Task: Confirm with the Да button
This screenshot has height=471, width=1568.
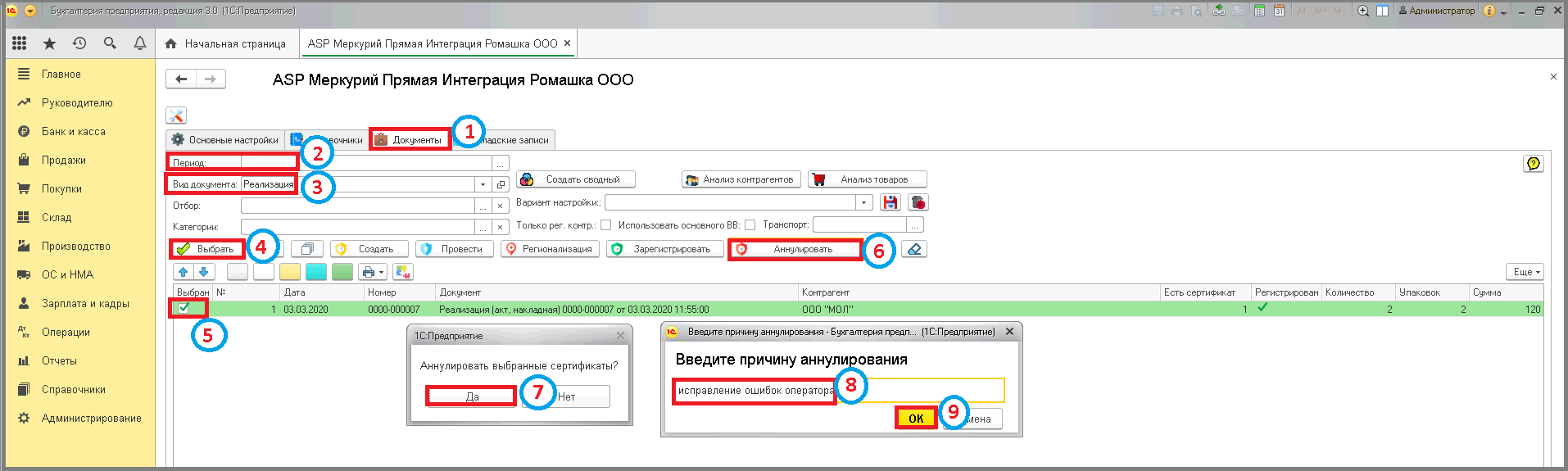Action: click(472, 396)
